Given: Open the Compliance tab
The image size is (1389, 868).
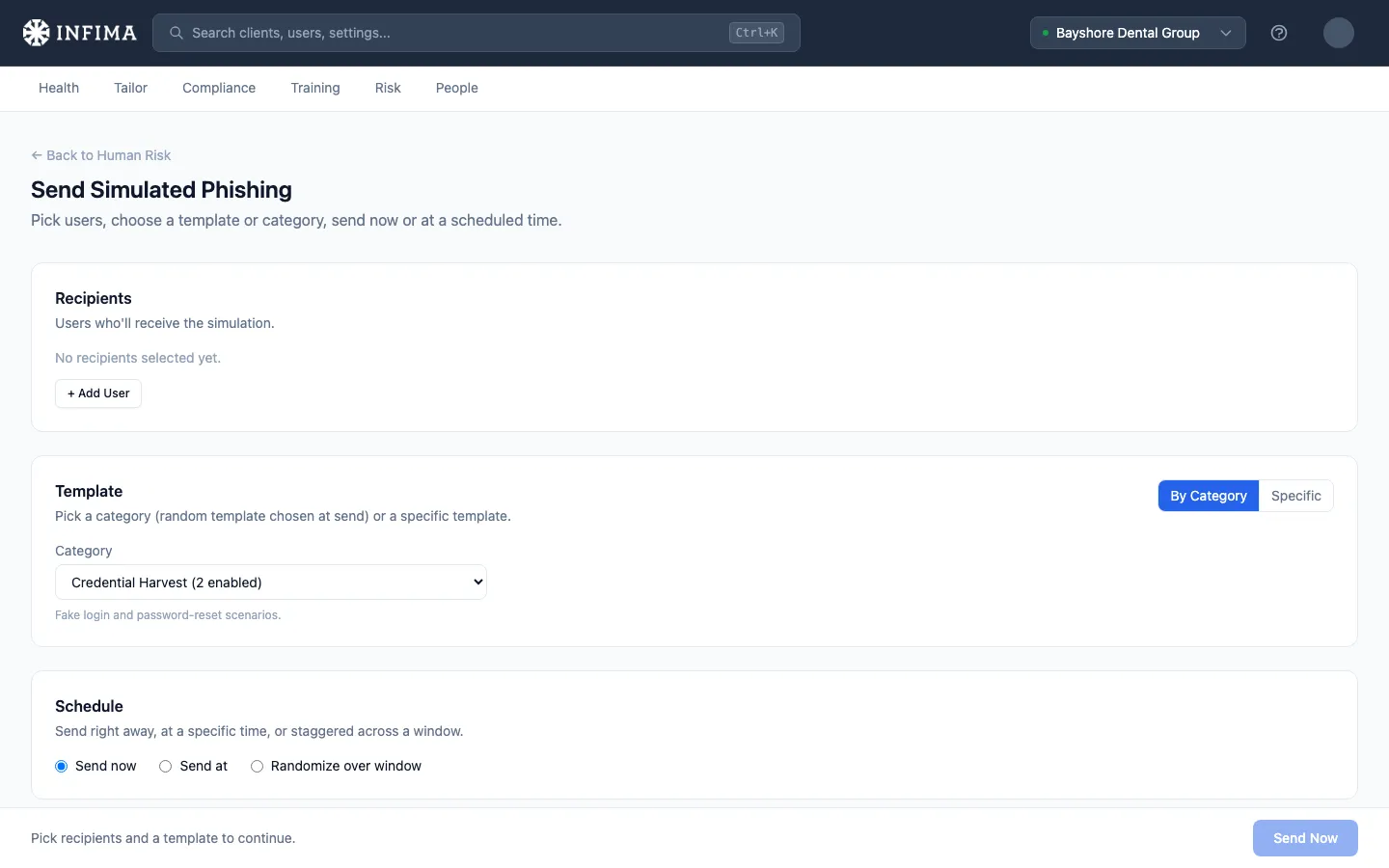Looking at the screenshot, I should [219, 88].
